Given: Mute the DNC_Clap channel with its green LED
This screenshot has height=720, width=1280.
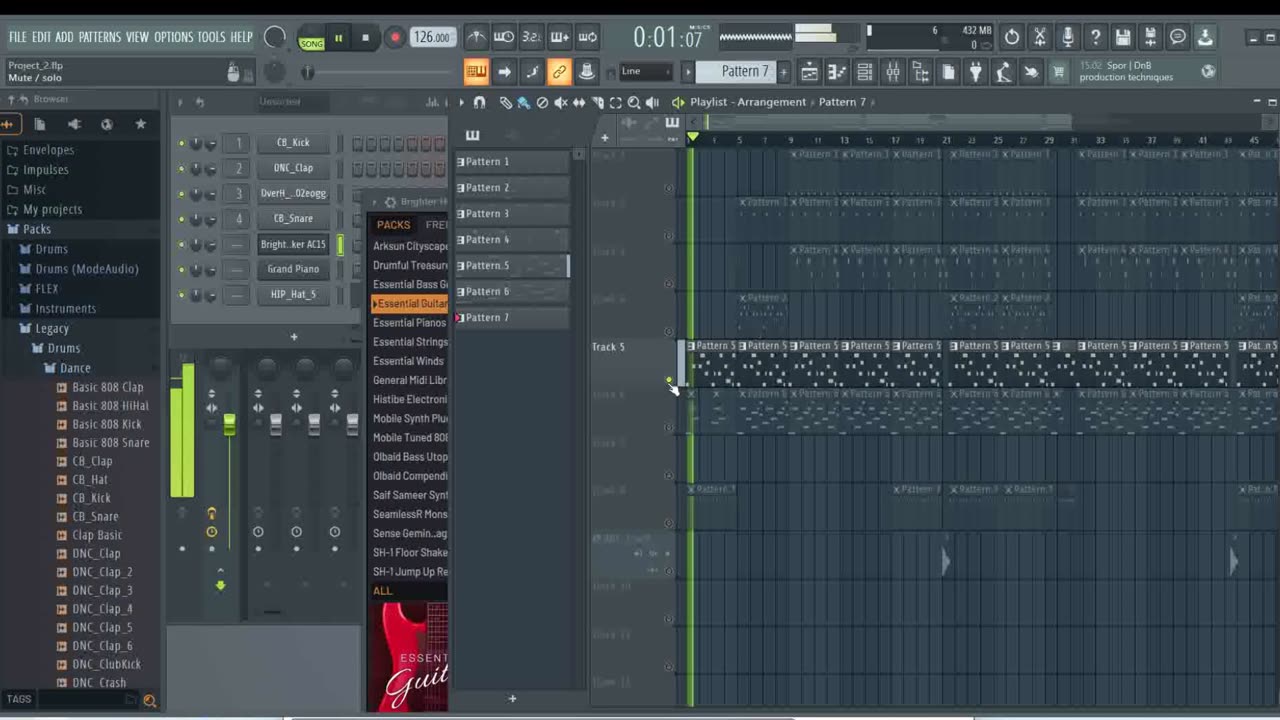Looking at the screenshot, I should tap(181, 168).
